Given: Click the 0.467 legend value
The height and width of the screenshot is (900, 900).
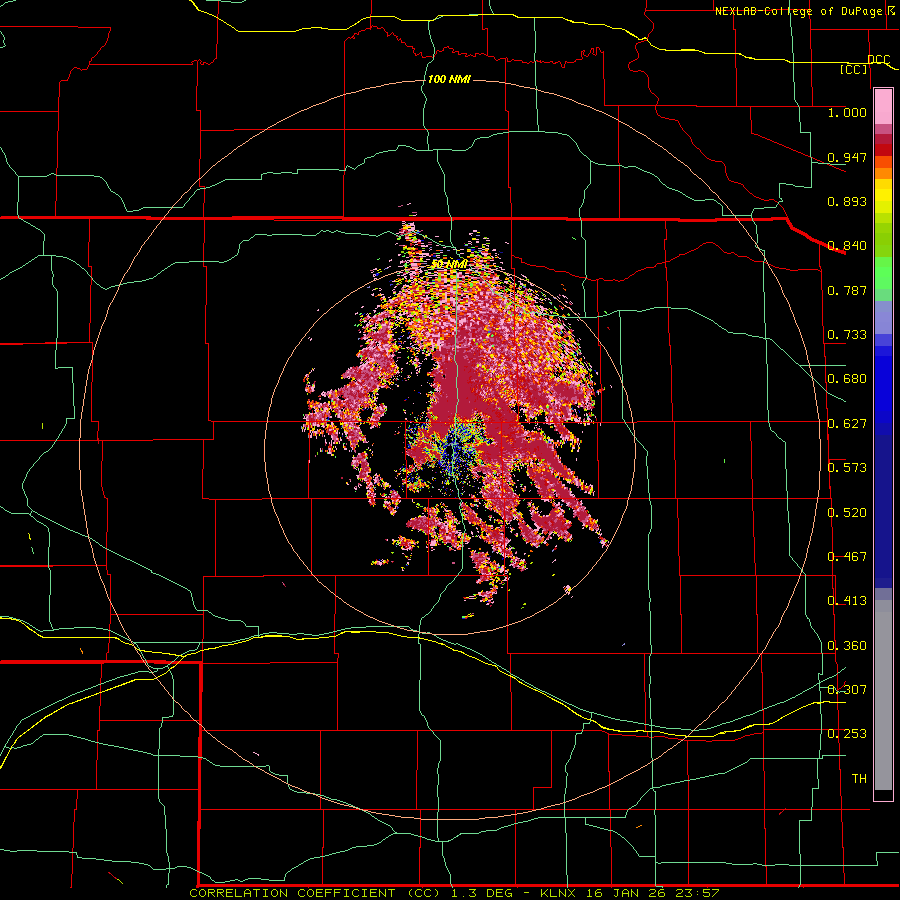Looking at the screenshot, I should (847, 556).
